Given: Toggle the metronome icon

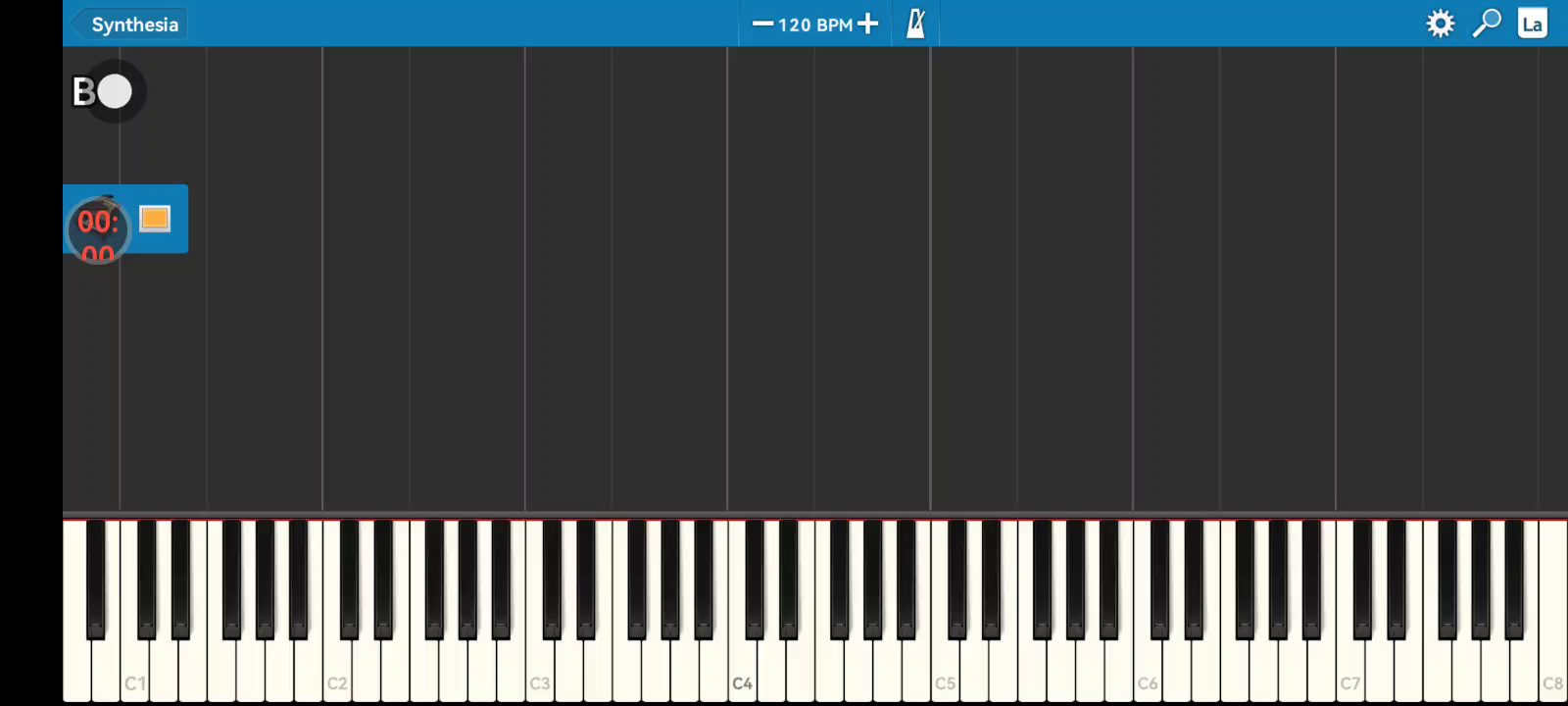Looking at the screenshot, I should tap(915, 24).
